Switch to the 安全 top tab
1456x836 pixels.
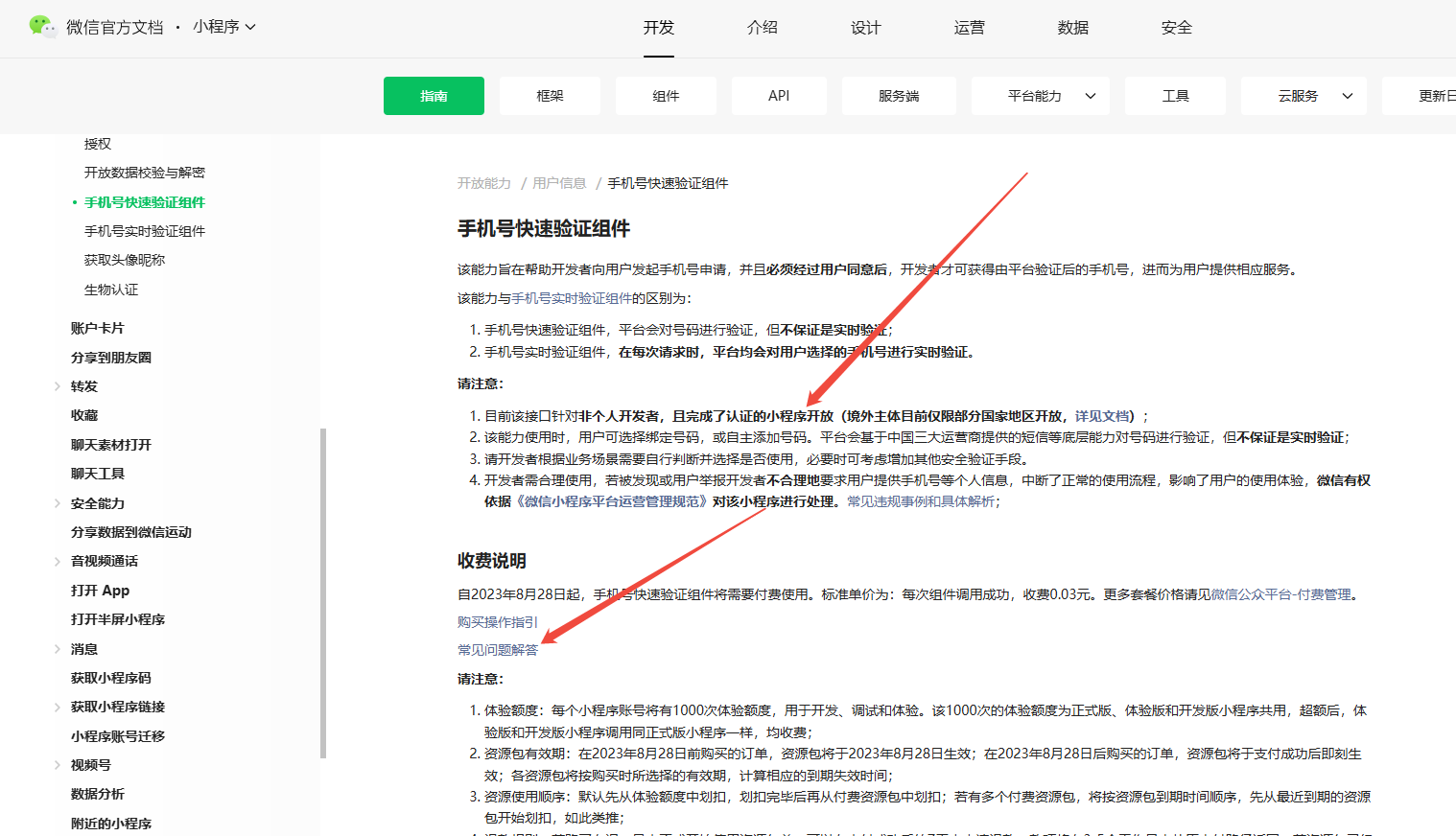(x=1177, y=28)
